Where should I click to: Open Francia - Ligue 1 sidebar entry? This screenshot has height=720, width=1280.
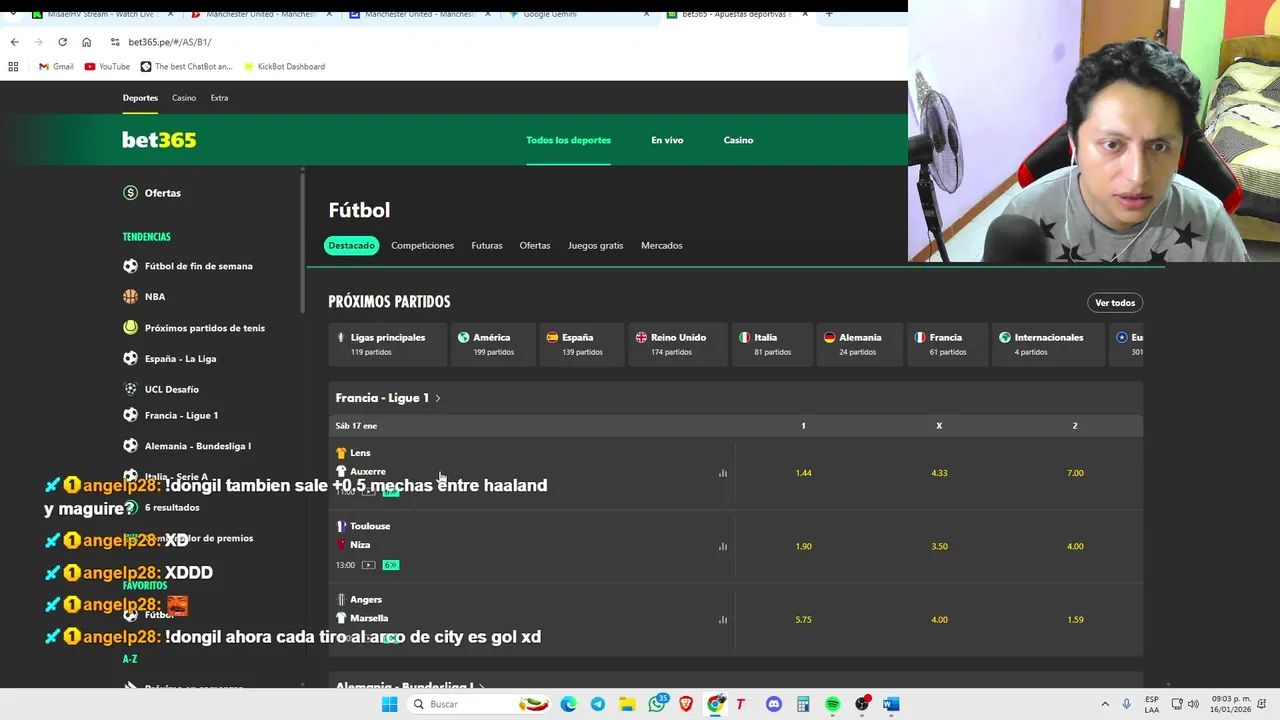pyautogui.click(x=170, y=415)
